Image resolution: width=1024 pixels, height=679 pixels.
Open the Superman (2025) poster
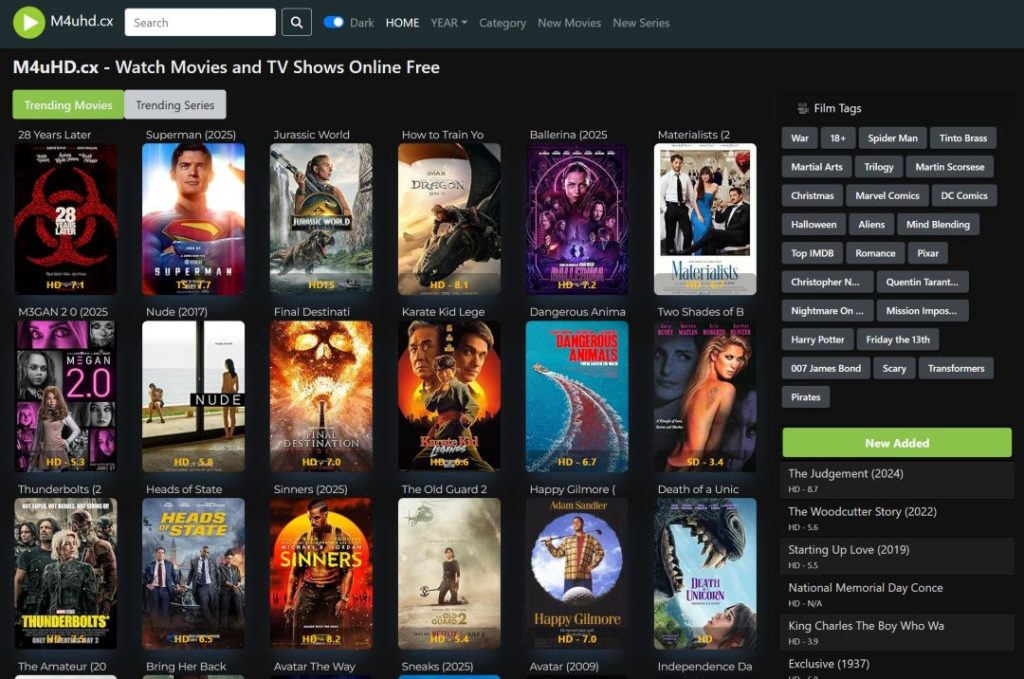(193, 219)
